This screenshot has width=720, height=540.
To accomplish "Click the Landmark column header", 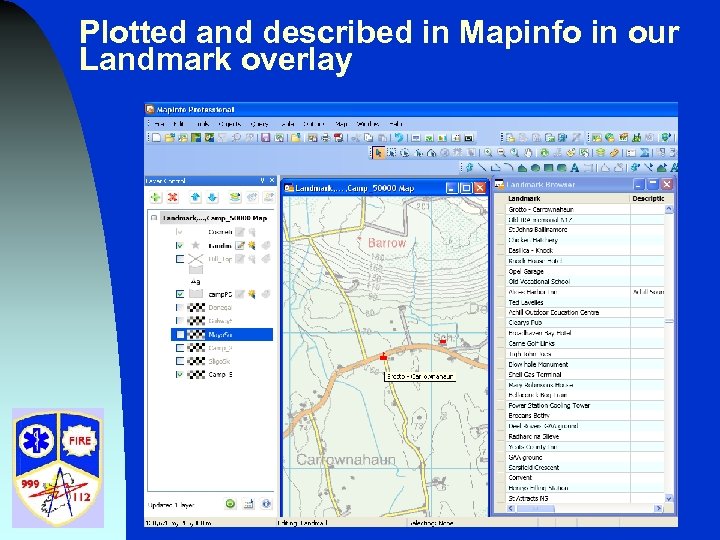I will pos(525,198).
